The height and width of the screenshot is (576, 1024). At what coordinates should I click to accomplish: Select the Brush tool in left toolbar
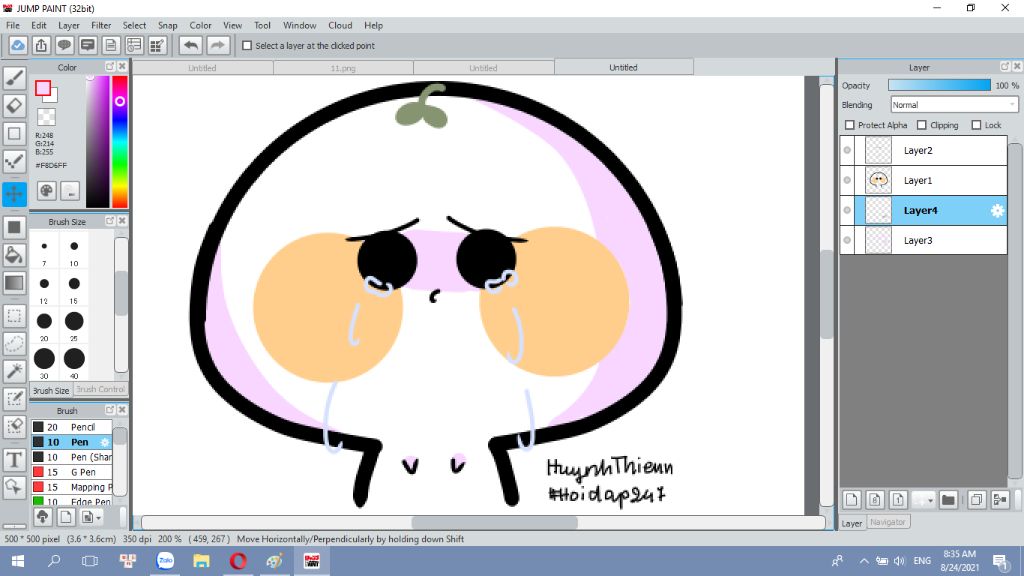[x=14, y=78]
